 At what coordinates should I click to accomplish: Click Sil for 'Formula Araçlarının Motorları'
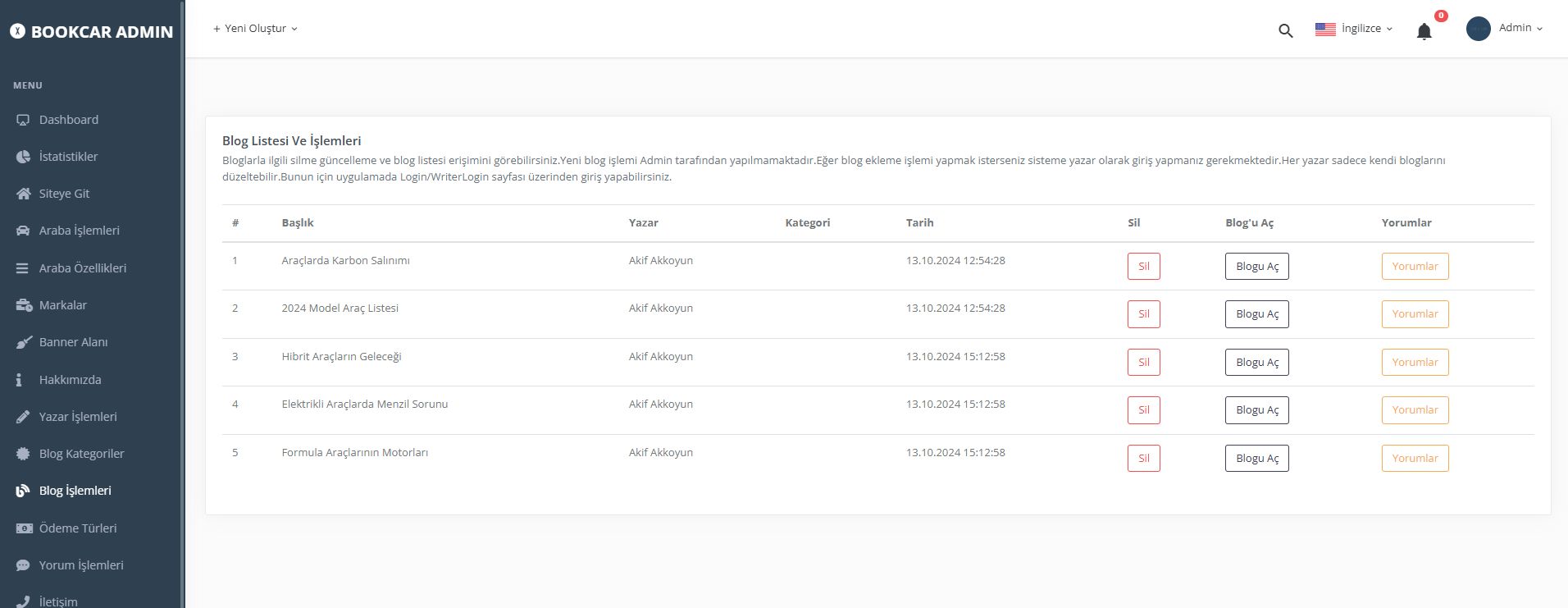[1143, 459]
